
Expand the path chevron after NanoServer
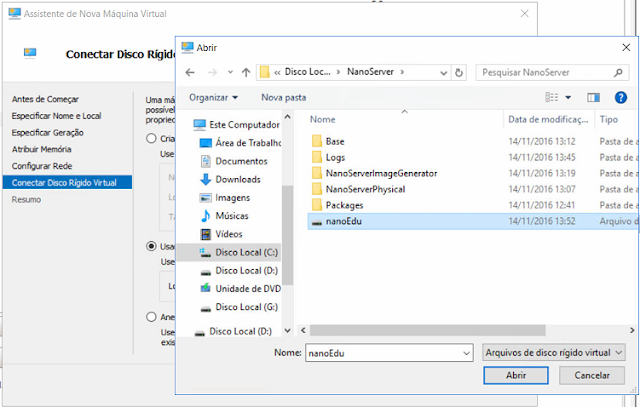[x=402, y=72]
